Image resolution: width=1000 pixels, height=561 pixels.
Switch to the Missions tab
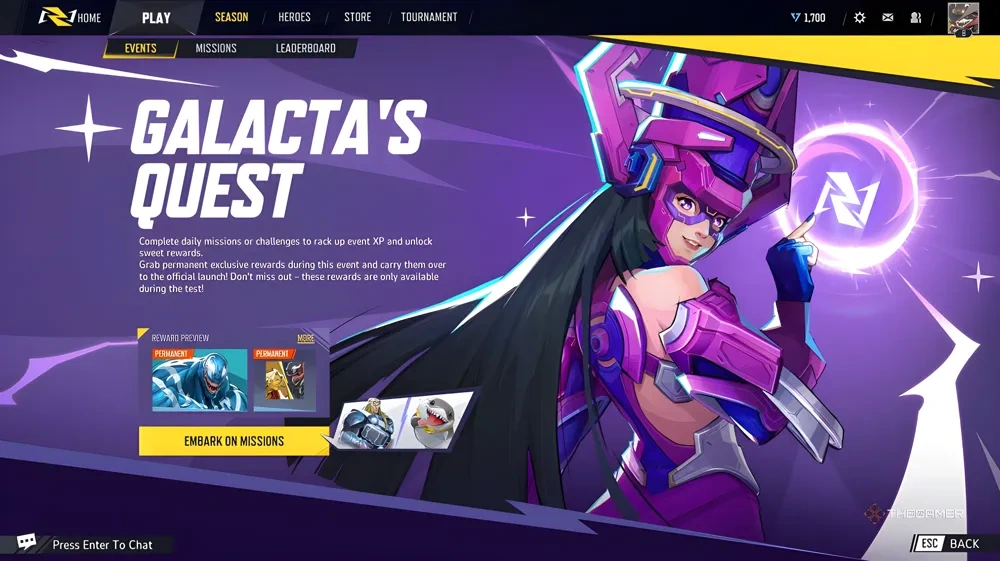coord(216,48)
